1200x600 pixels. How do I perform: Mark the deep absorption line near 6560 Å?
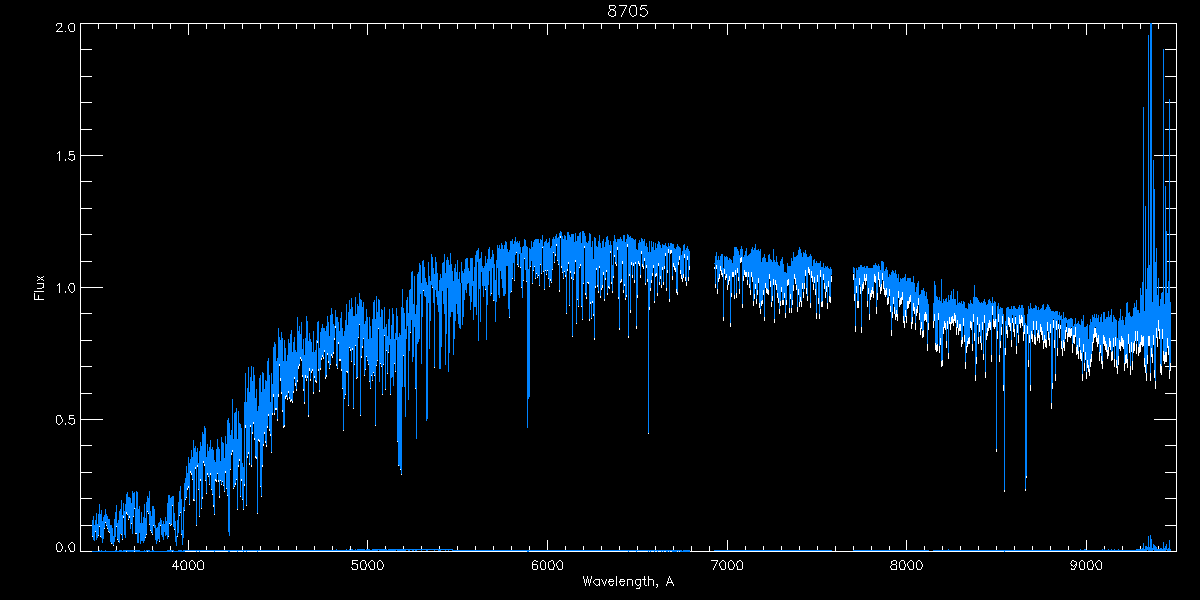(648, 430)
